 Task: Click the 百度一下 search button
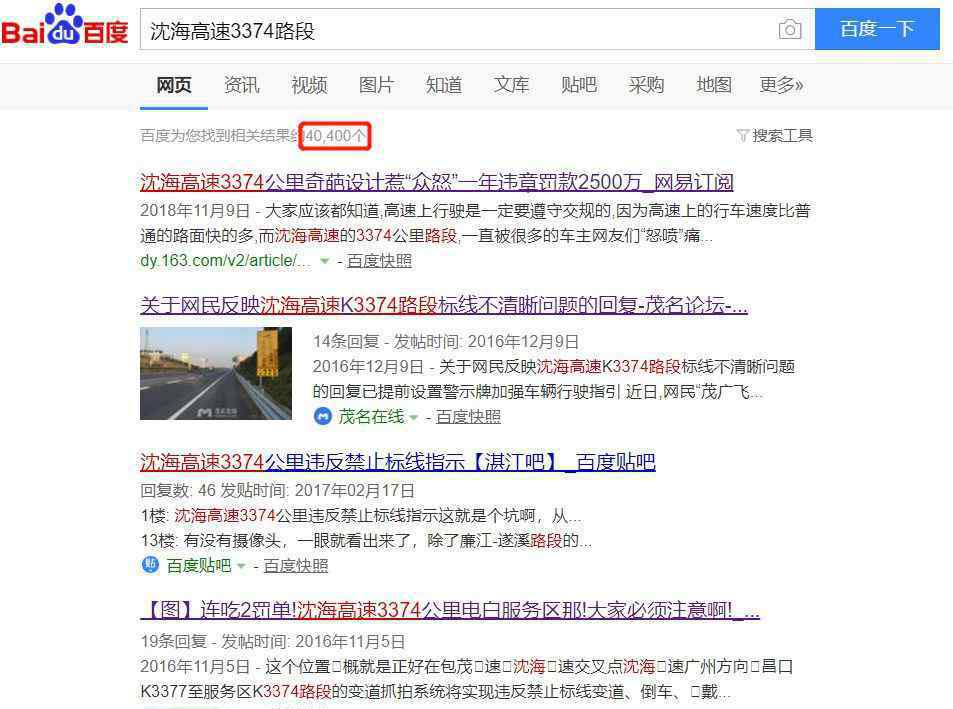tap(877, 29)
